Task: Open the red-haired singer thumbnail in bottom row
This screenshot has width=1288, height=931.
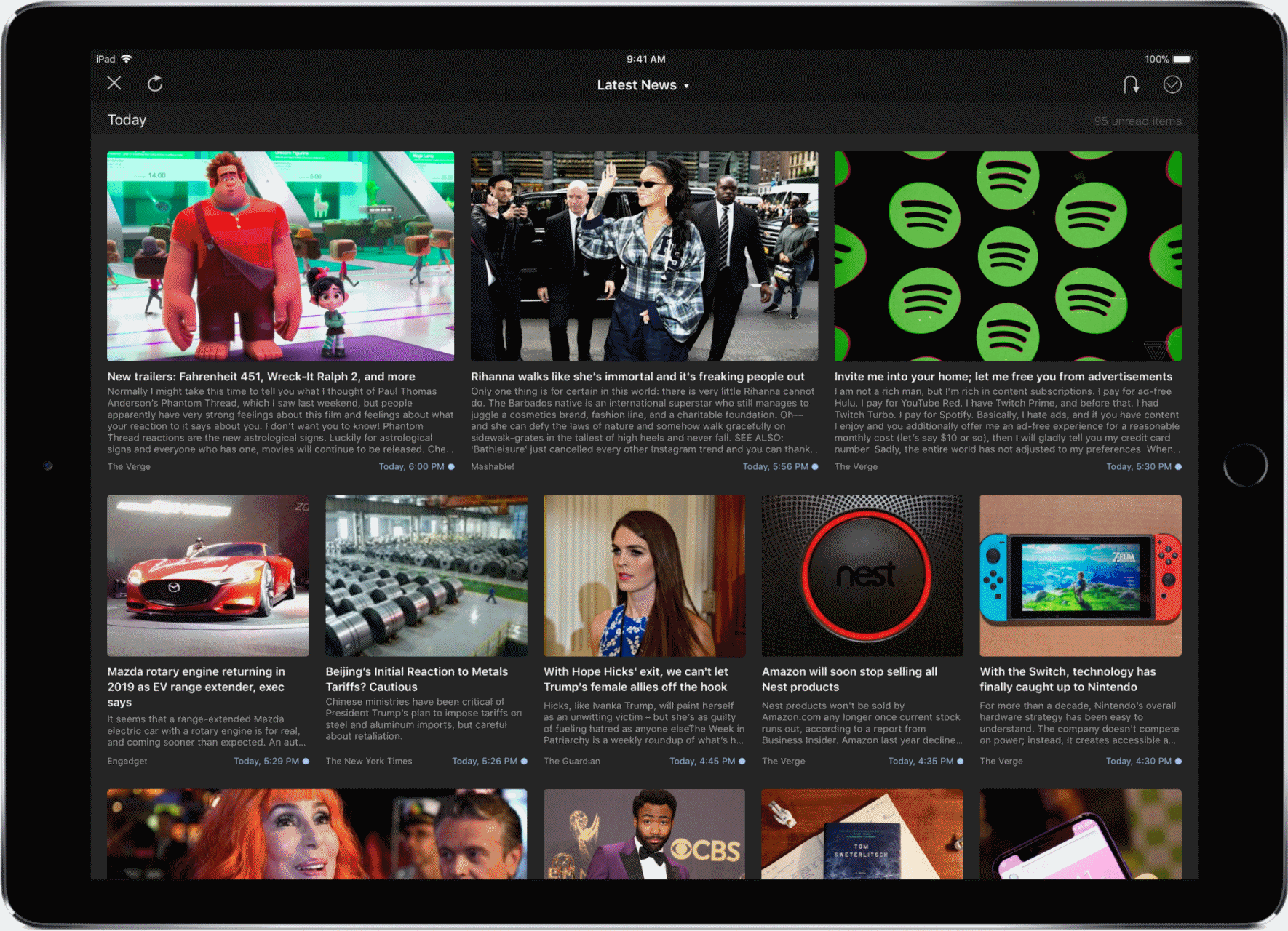Action: 317,834
